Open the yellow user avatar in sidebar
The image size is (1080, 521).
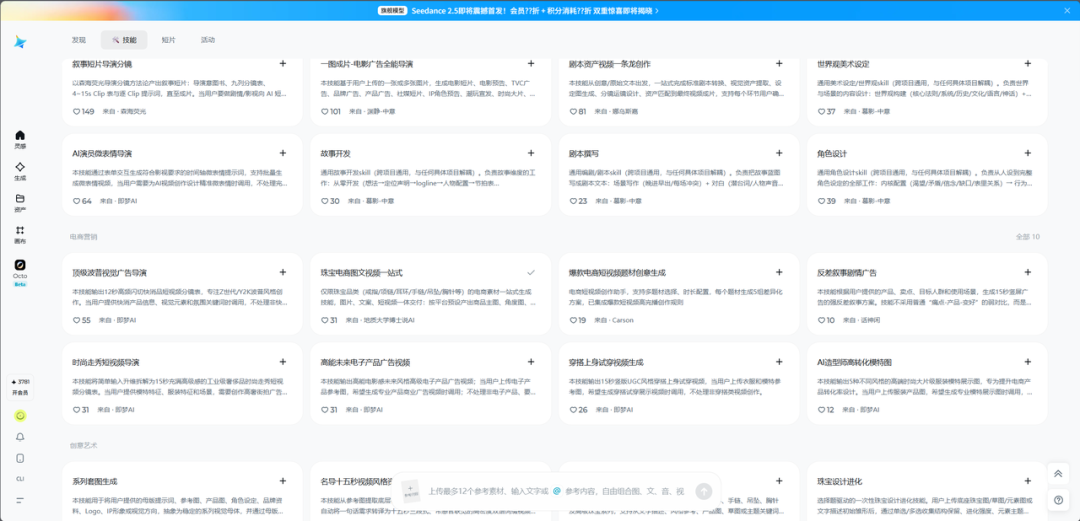20,416
